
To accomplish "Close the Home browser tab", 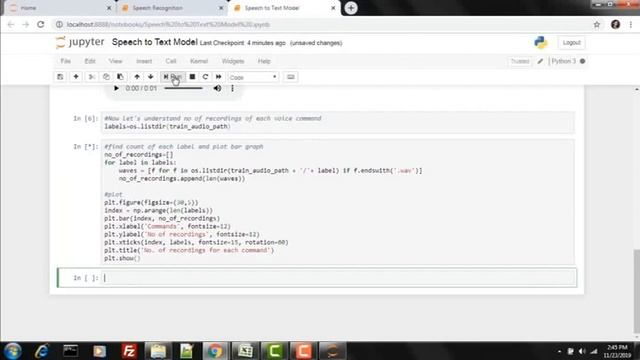I will point(109,8).
